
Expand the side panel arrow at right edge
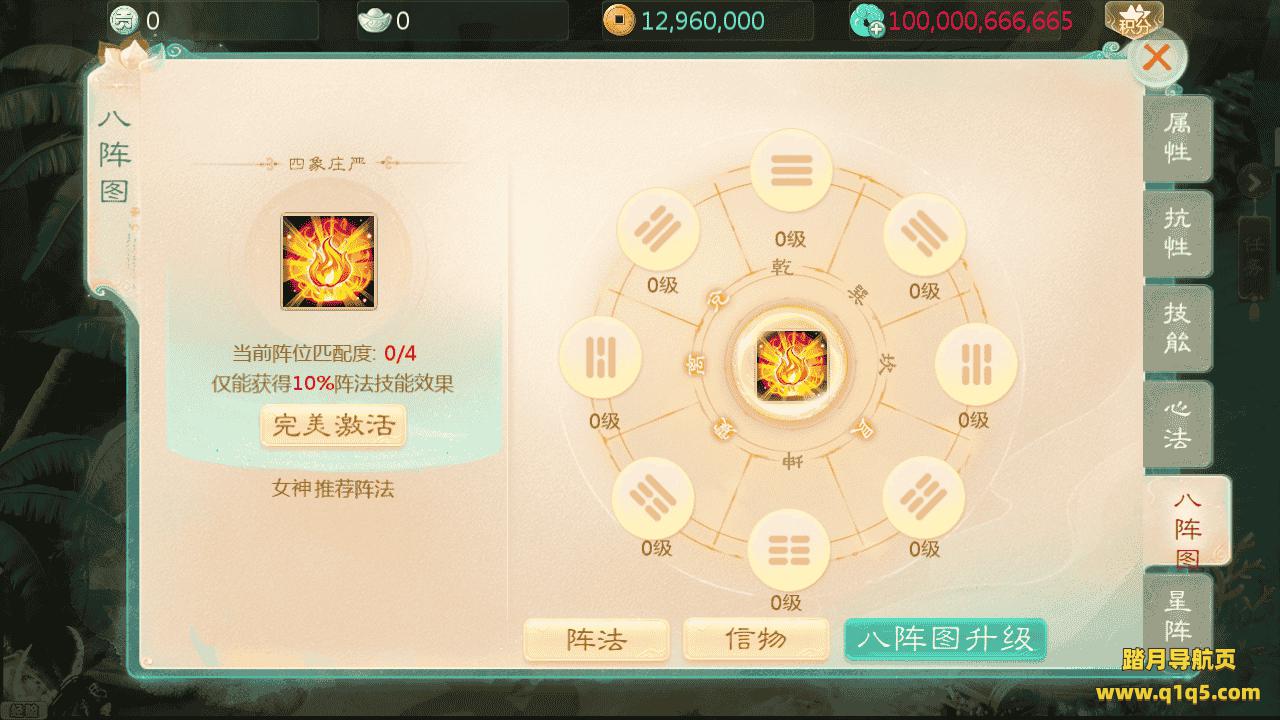[1254, 182]
